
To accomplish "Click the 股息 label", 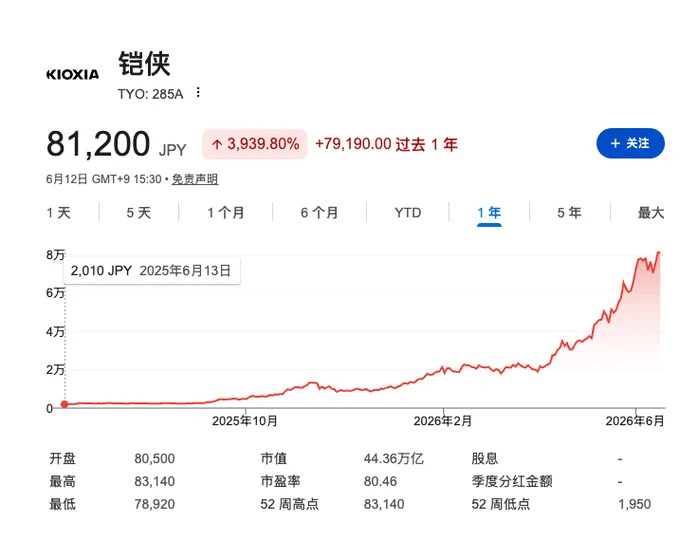I will click(485, 459).
